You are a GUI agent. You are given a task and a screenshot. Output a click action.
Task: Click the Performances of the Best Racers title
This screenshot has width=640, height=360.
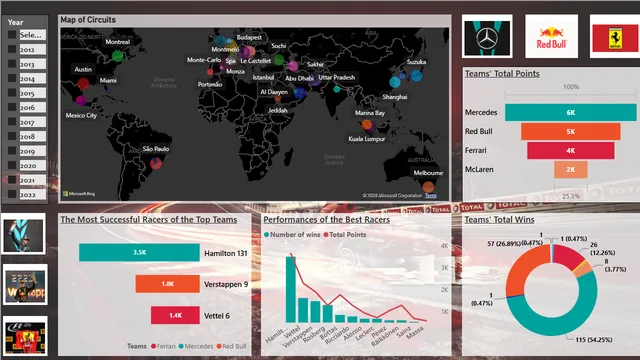pyautogui.click(x=327, y=220)
